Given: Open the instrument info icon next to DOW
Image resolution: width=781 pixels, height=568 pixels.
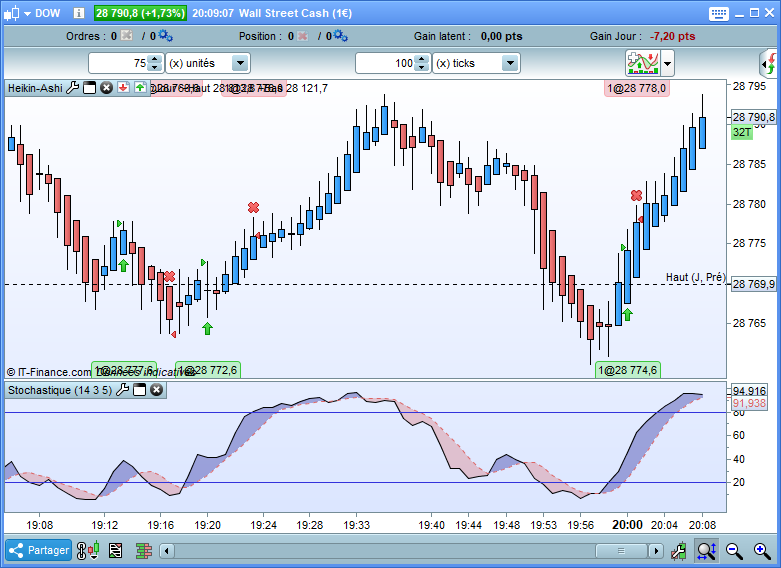Looking at the screenshot, I should (x=79, y=13).
